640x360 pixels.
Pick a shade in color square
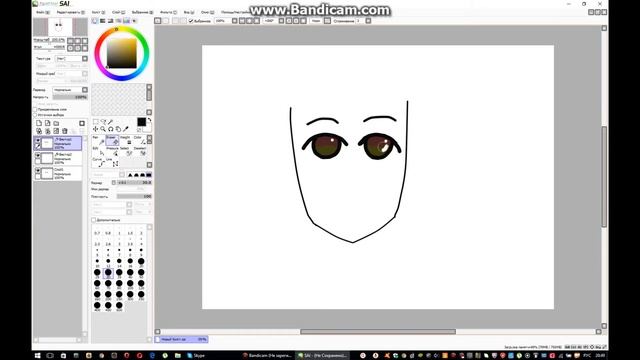tap(122, 53)
